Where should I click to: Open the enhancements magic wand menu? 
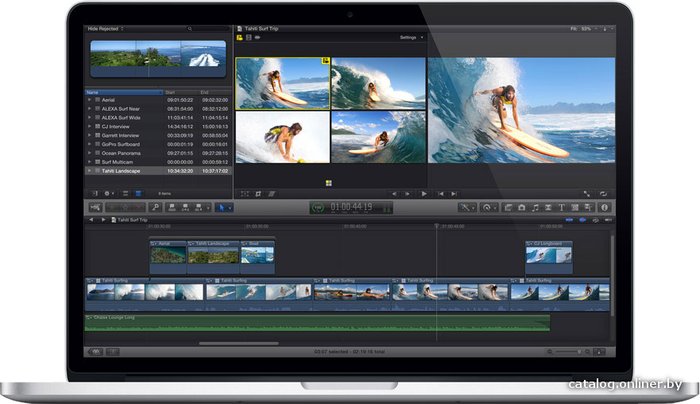tap(467, 208)
